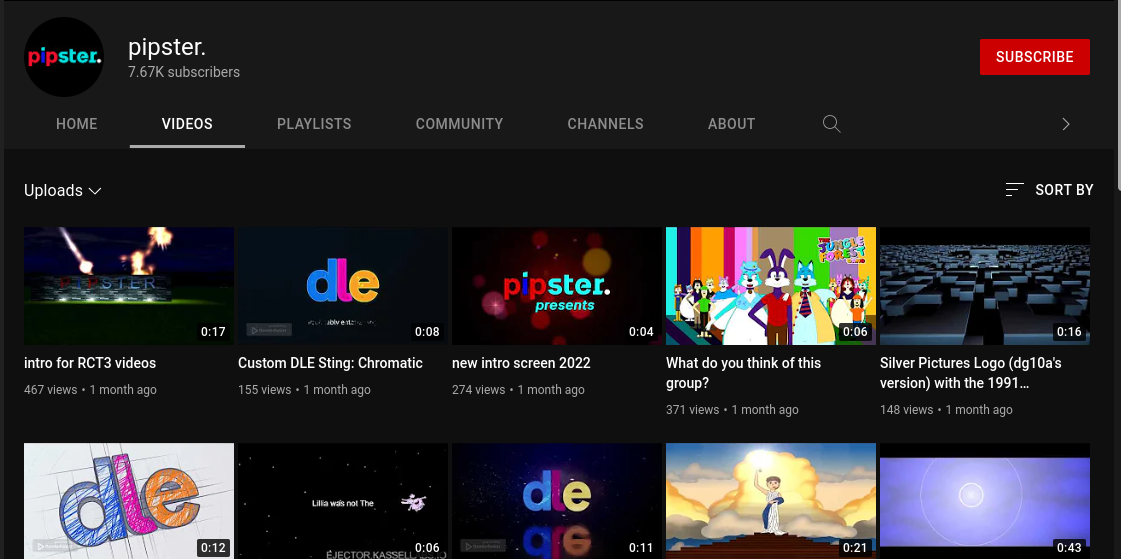
Task: Subscribe to the pipster channel
Action: pos(1034,57)
